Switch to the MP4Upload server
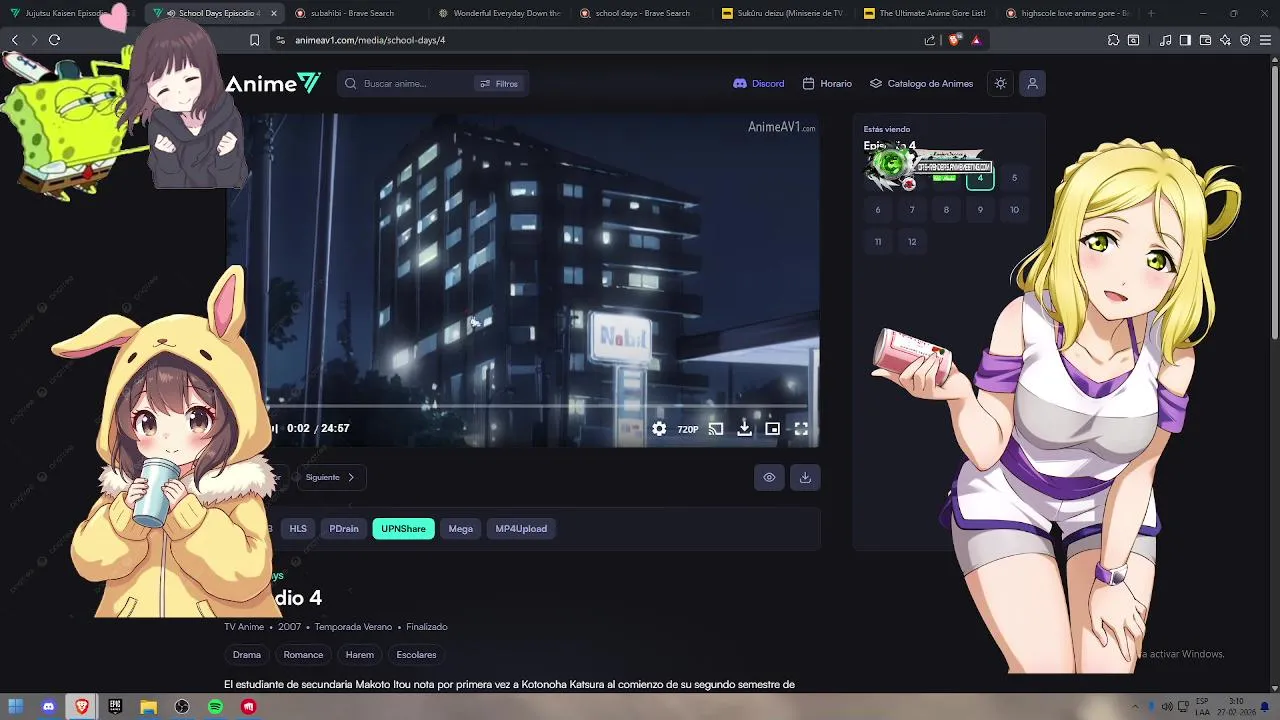Viewport: 1280px width, 720px height. (x=521, y=528)
